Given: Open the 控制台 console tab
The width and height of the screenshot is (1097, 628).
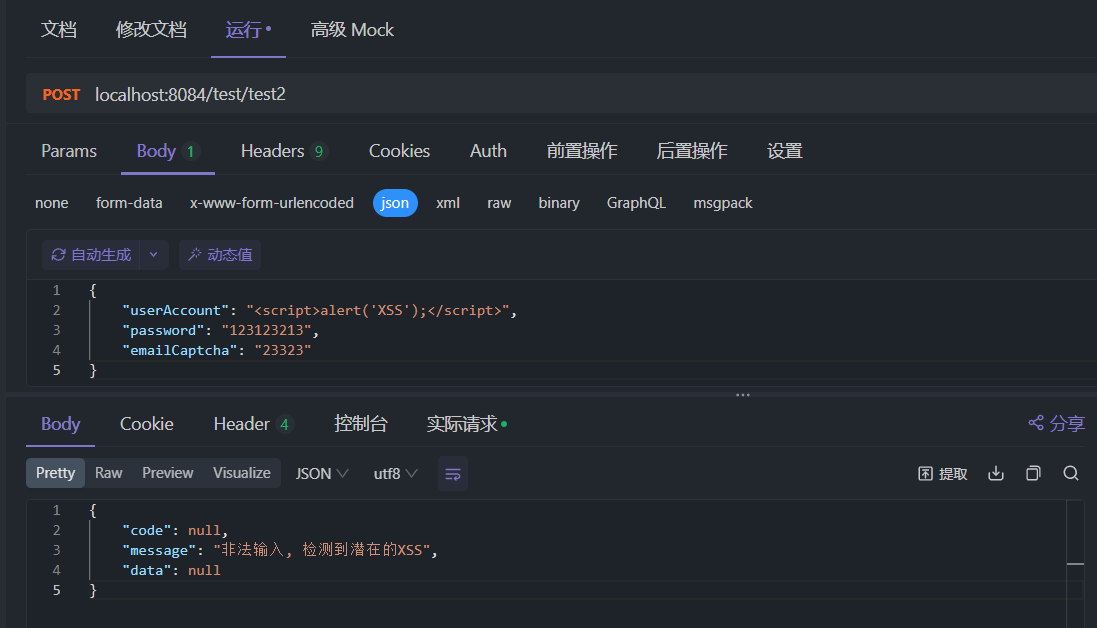Looking at the screenshot, I should (360, 424).
